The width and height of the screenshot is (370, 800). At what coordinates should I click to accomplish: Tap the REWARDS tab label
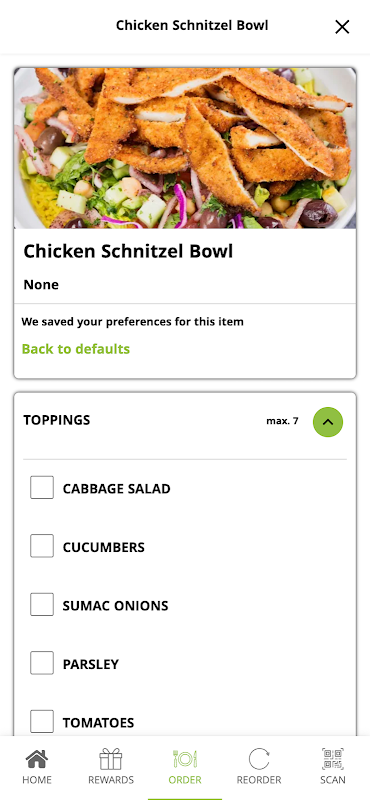[111, 780]
